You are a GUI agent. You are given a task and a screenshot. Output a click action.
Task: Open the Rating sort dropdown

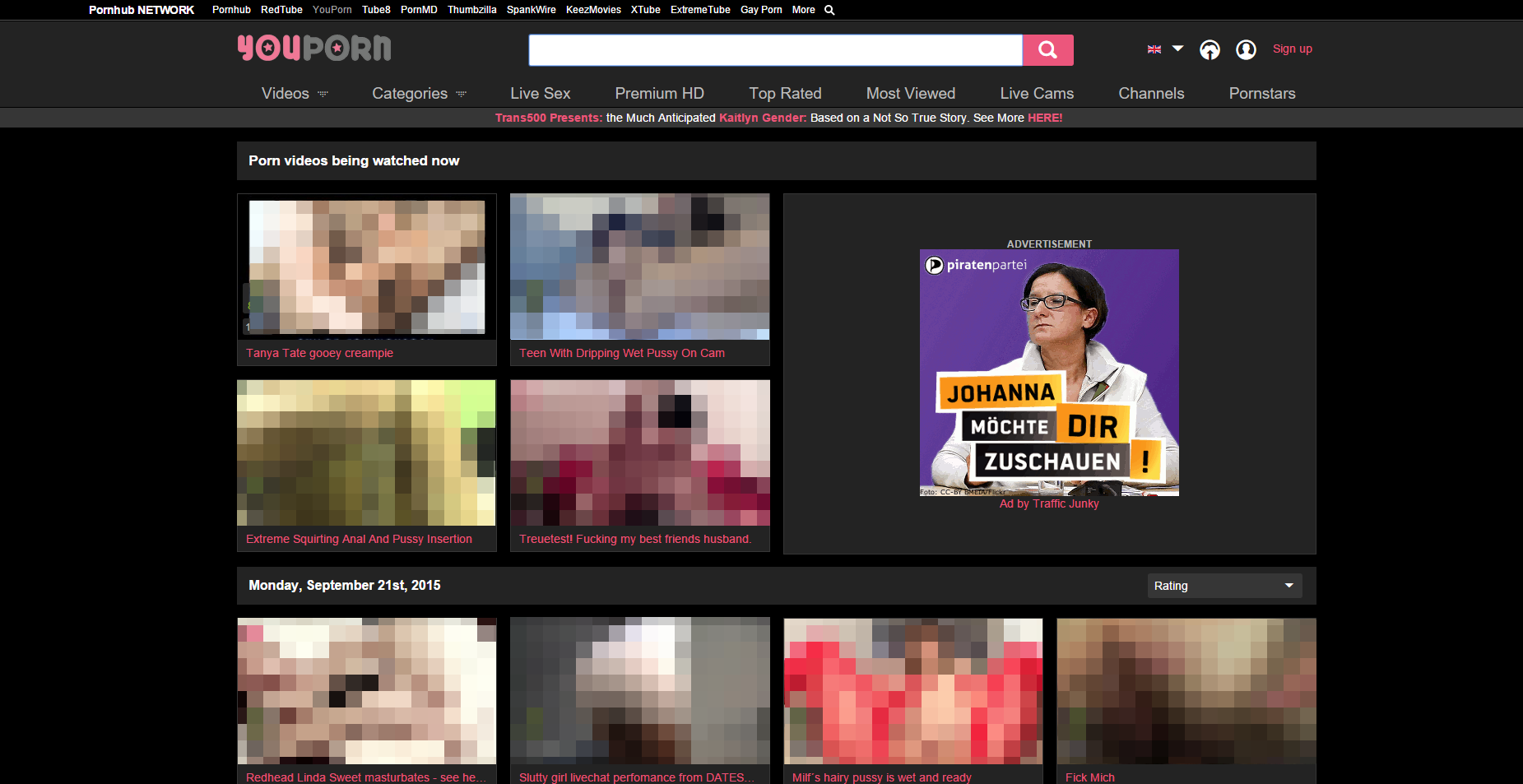click(1224, 586)
